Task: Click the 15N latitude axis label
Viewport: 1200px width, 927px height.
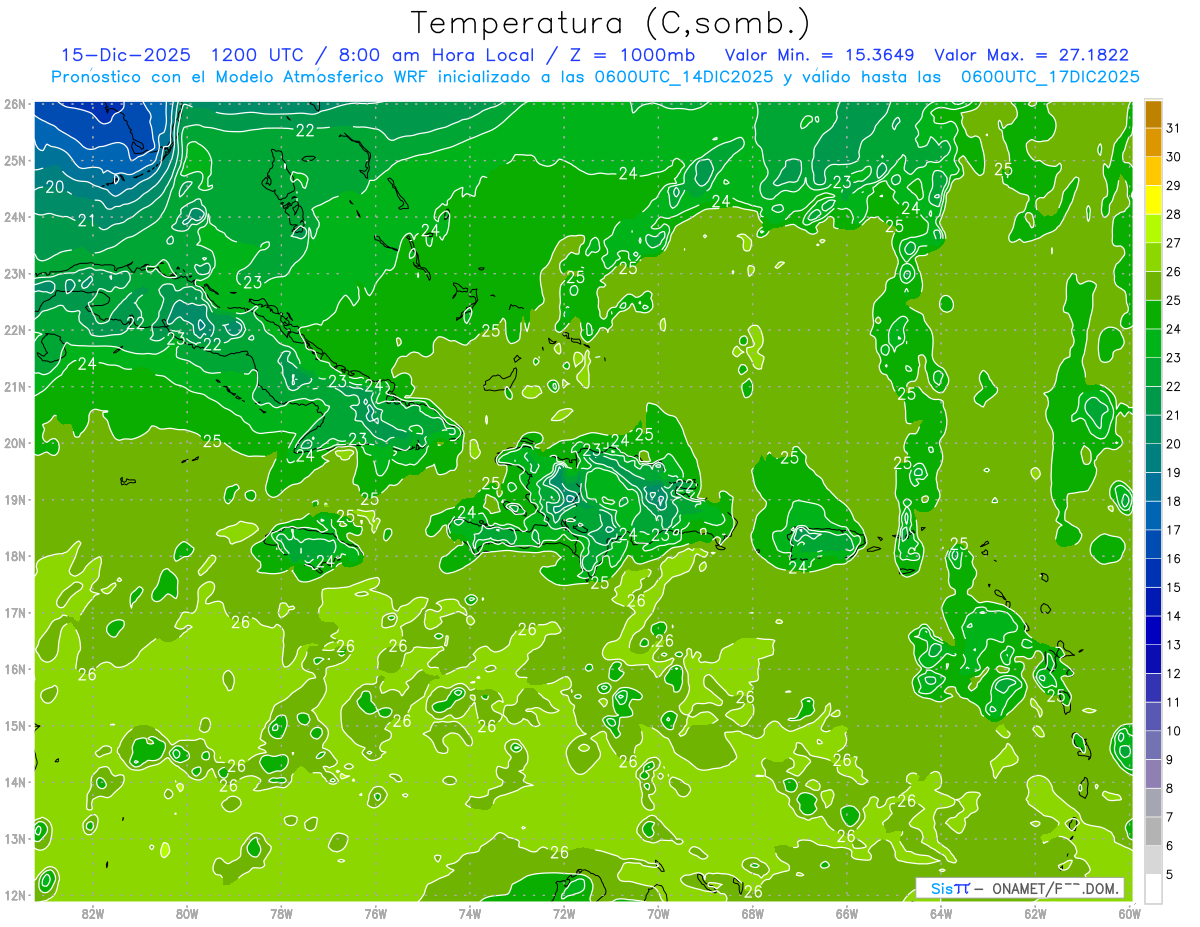Action: pos(15,726)
